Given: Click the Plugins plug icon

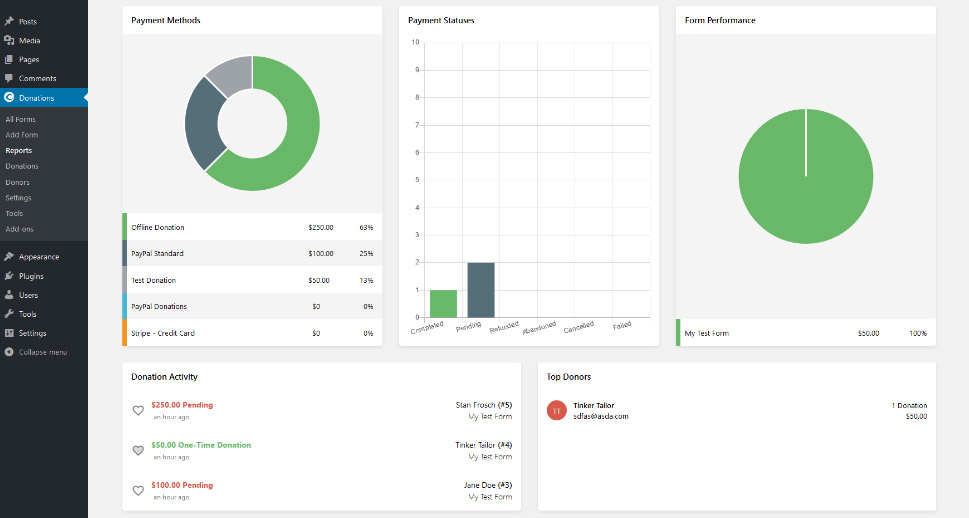Looking at the screenshot, I should 9,276.
